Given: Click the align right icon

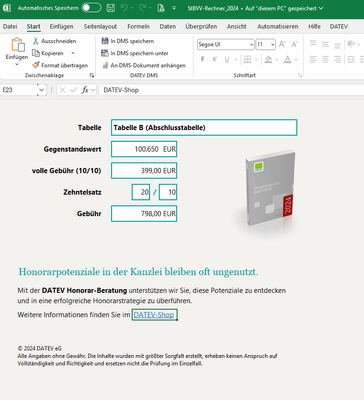Looking at the screenshot, I should tap(338, 60).
